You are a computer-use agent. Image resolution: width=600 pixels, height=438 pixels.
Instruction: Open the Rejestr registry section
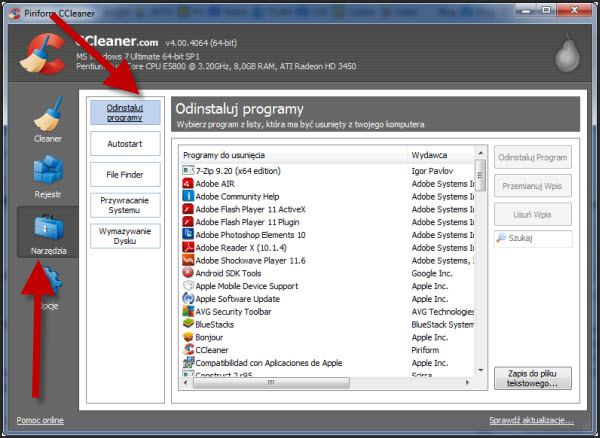[x=47, y=173]
